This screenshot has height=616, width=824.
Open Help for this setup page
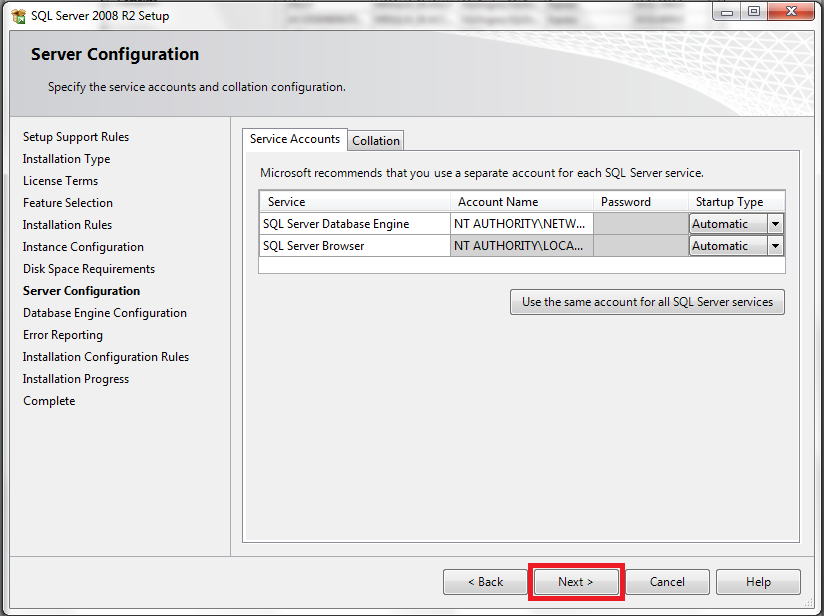(x=758, y=582)
